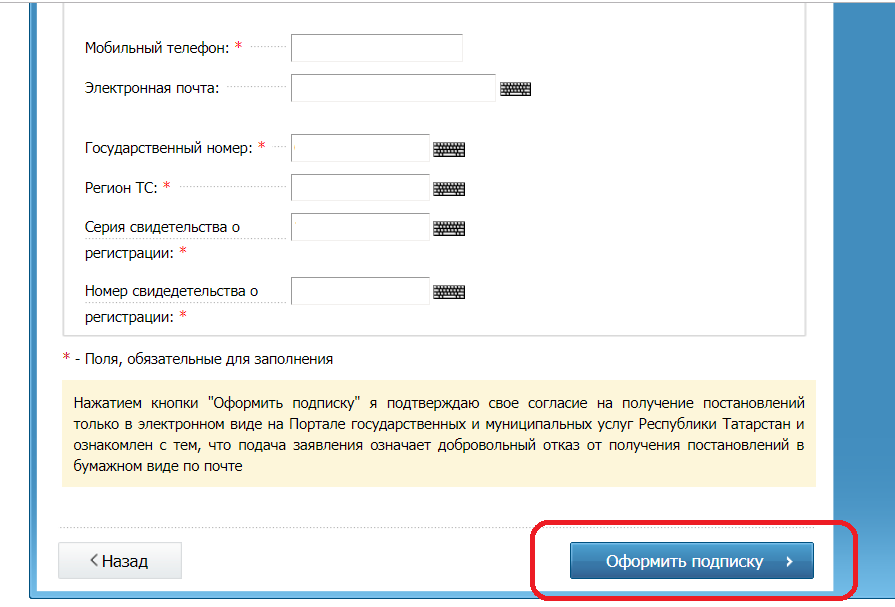The width and height of the screenshot is (895, 607).
Task: Focus the Серия свидетельства о регистрации field
Action: [360, 227]
